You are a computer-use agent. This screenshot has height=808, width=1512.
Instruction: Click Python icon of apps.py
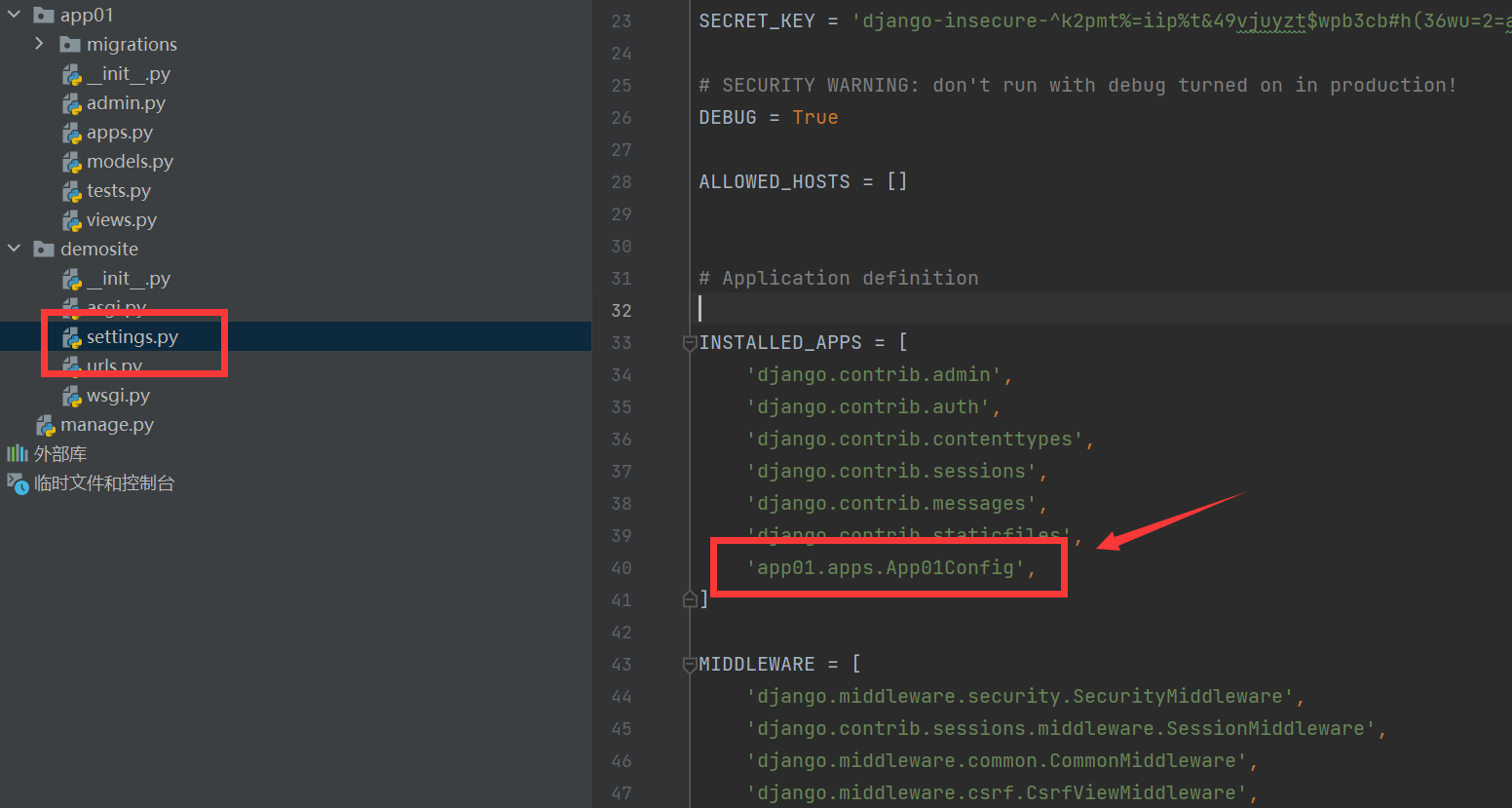click(x=72, y=133)
